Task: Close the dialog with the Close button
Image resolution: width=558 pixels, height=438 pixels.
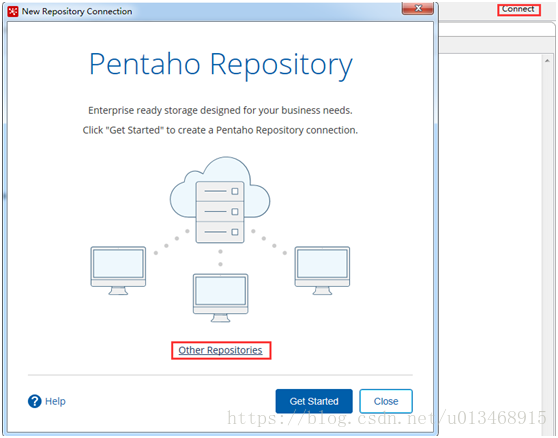Action: click(386, 401)
